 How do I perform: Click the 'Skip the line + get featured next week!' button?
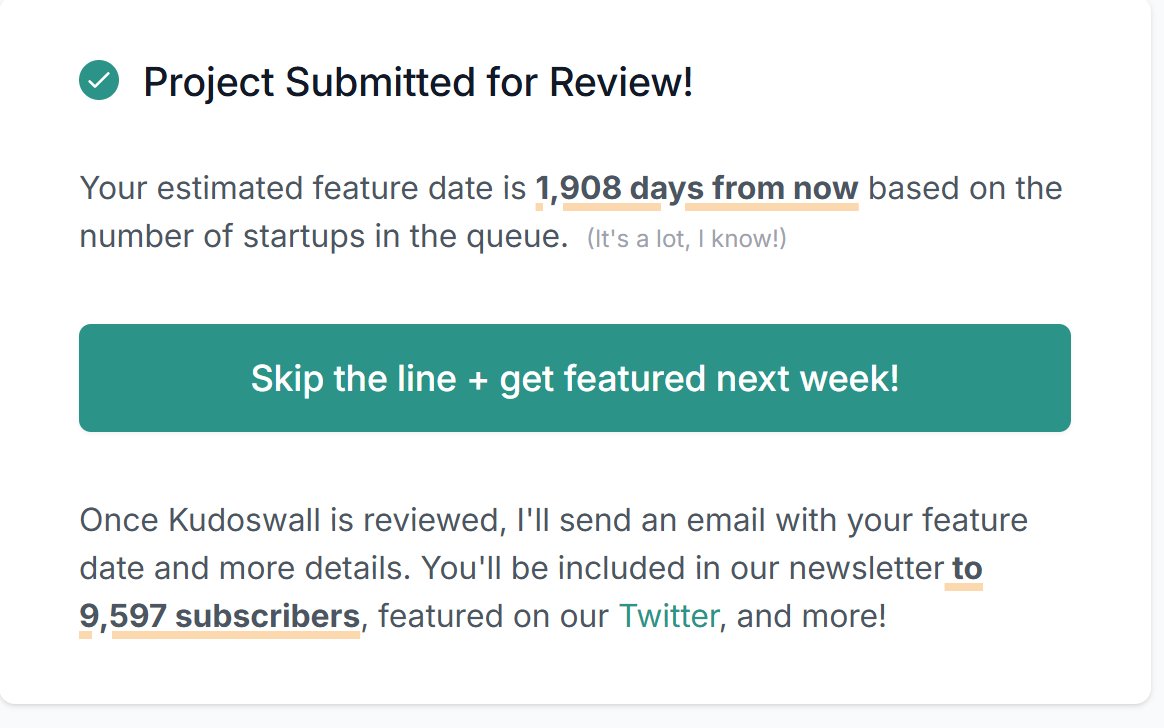575,378
